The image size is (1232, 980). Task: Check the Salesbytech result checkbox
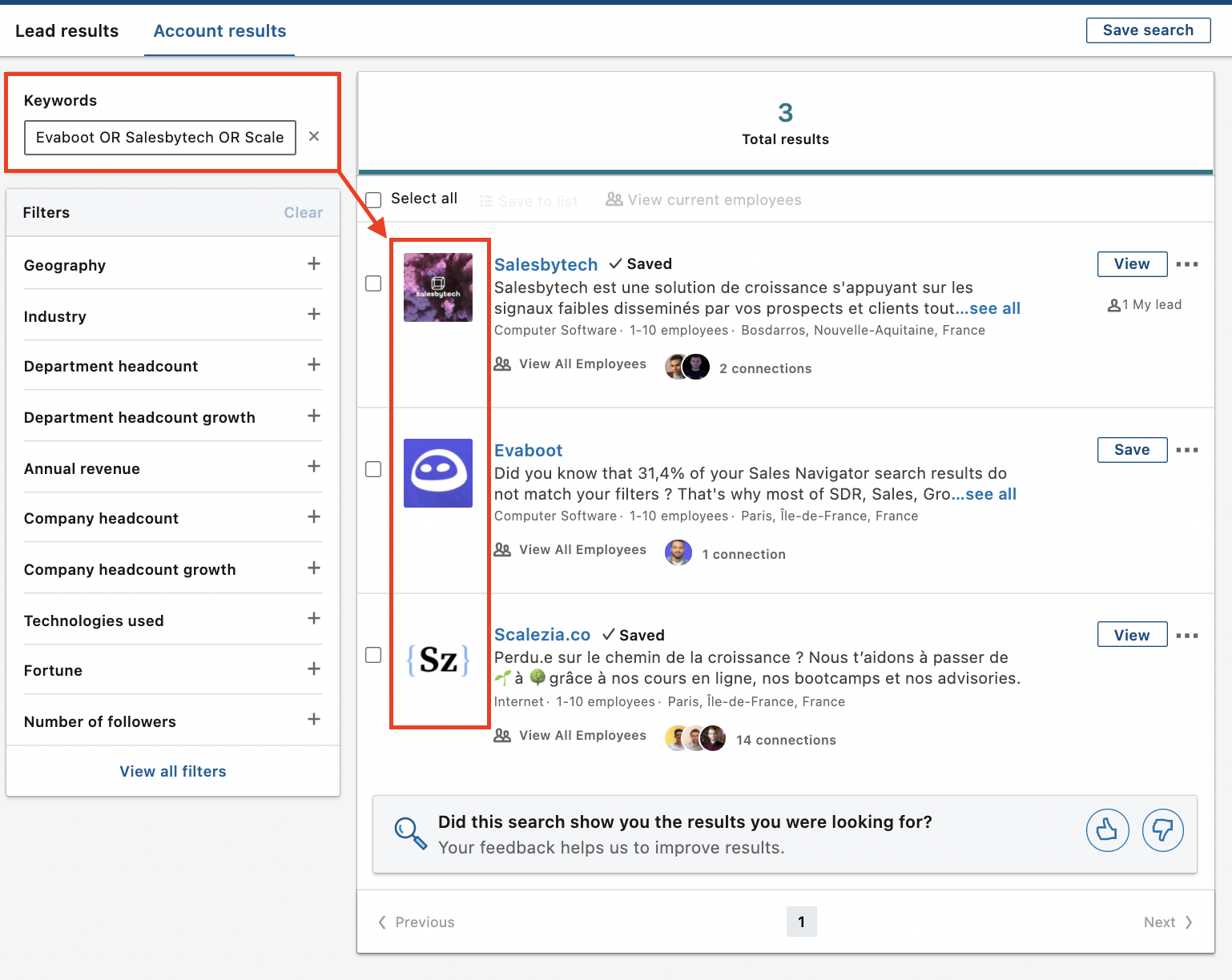(373, 283)
